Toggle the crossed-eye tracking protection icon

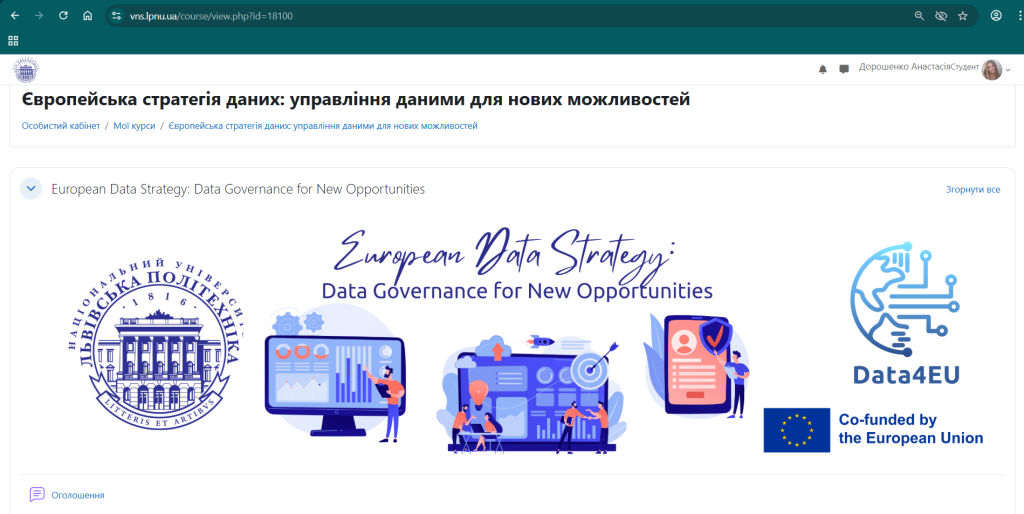click(x=941, y=16)
